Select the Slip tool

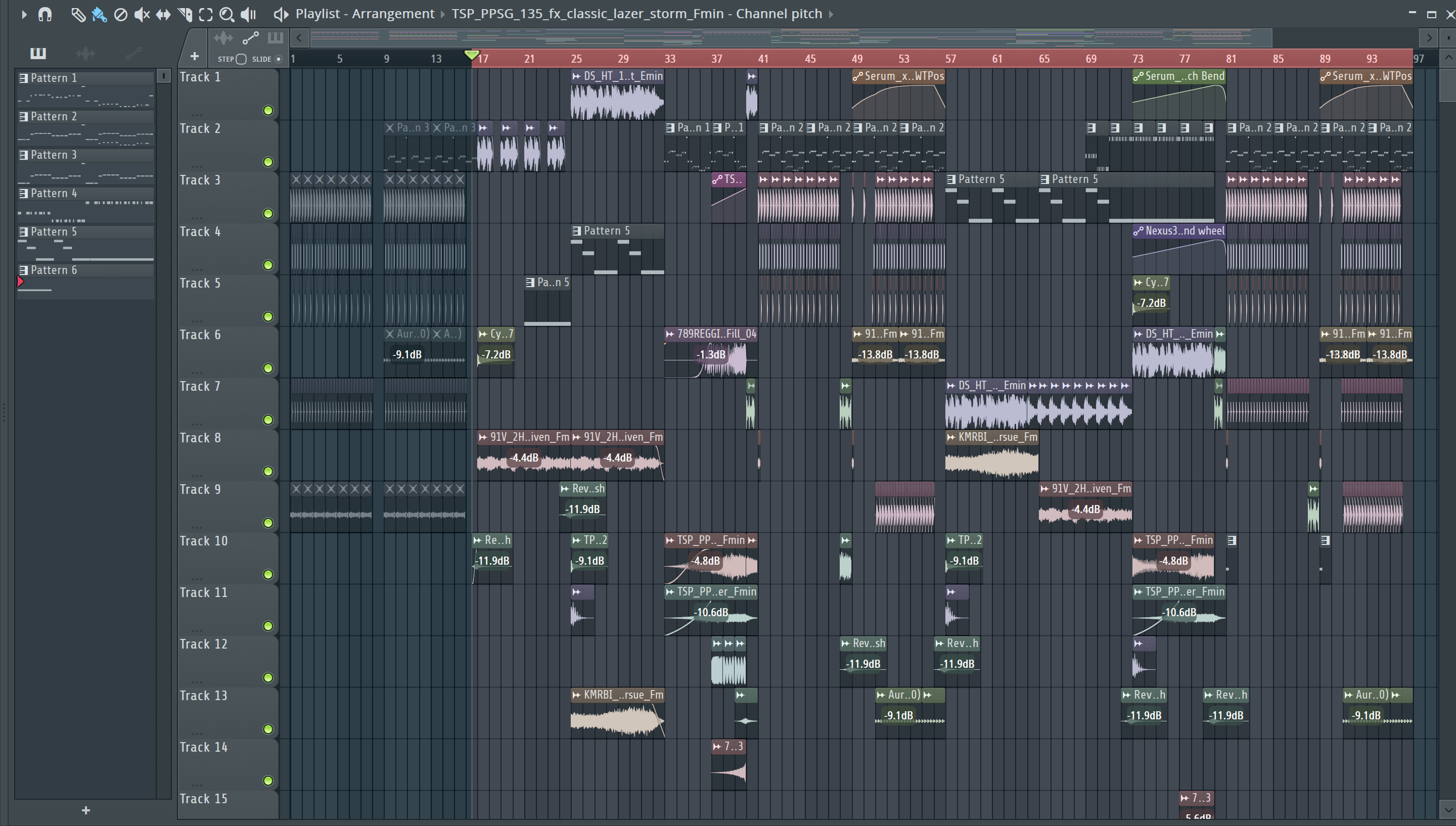point(163,14)
